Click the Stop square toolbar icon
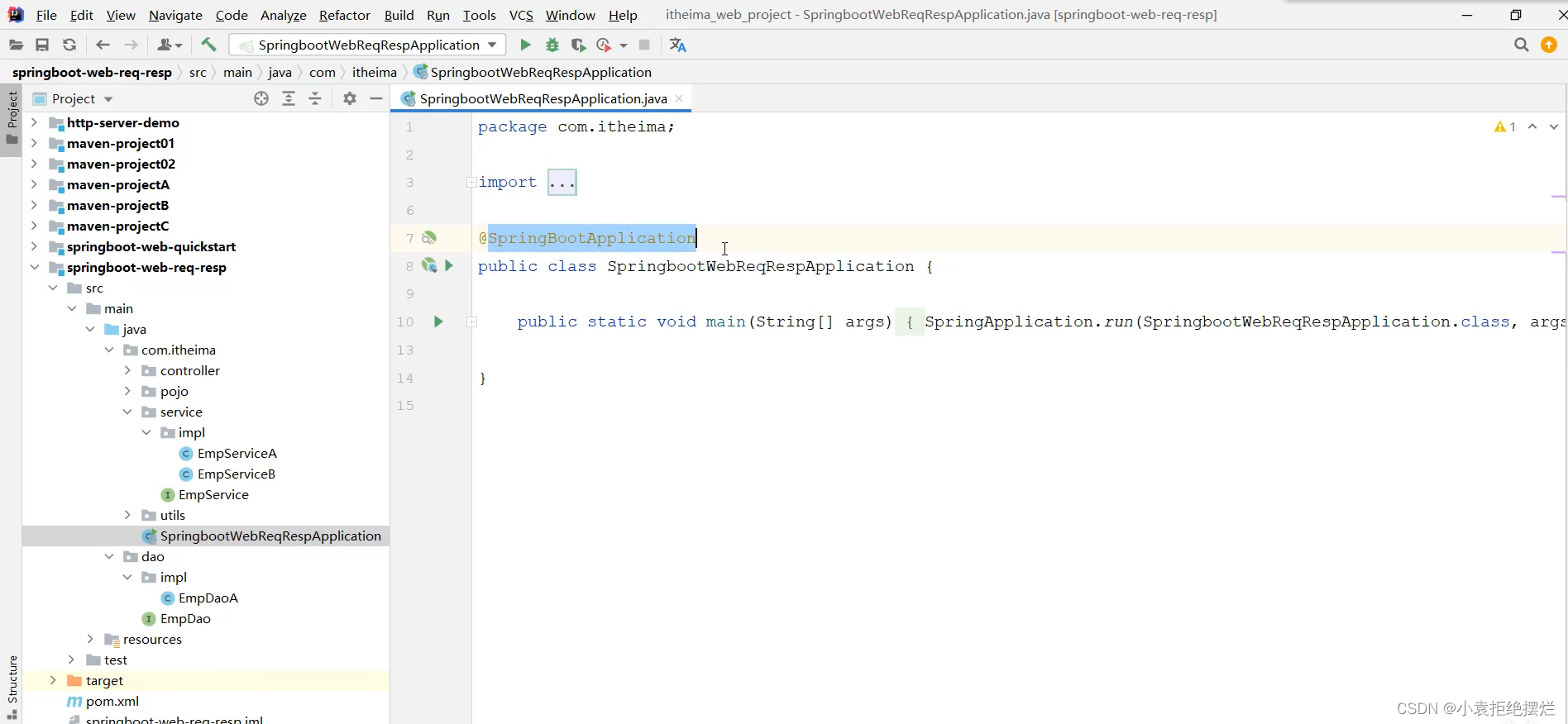The image size is (1568, 724). pos(644,45)
